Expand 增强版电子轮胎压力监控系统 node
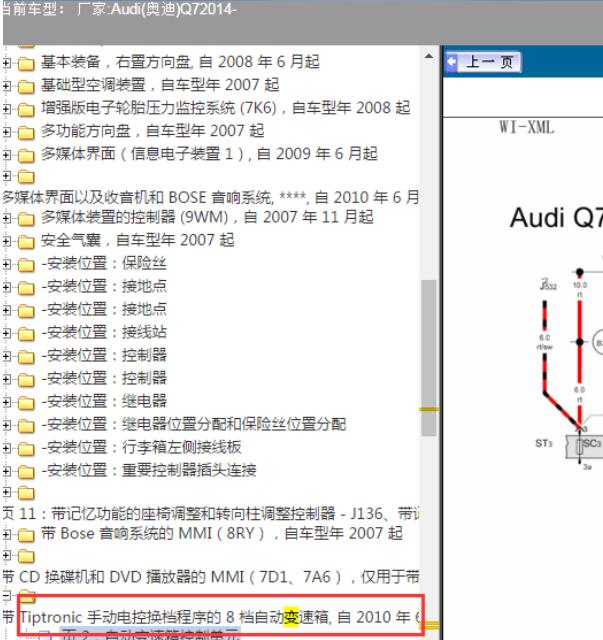603x640 pixels. coord(7,109)
